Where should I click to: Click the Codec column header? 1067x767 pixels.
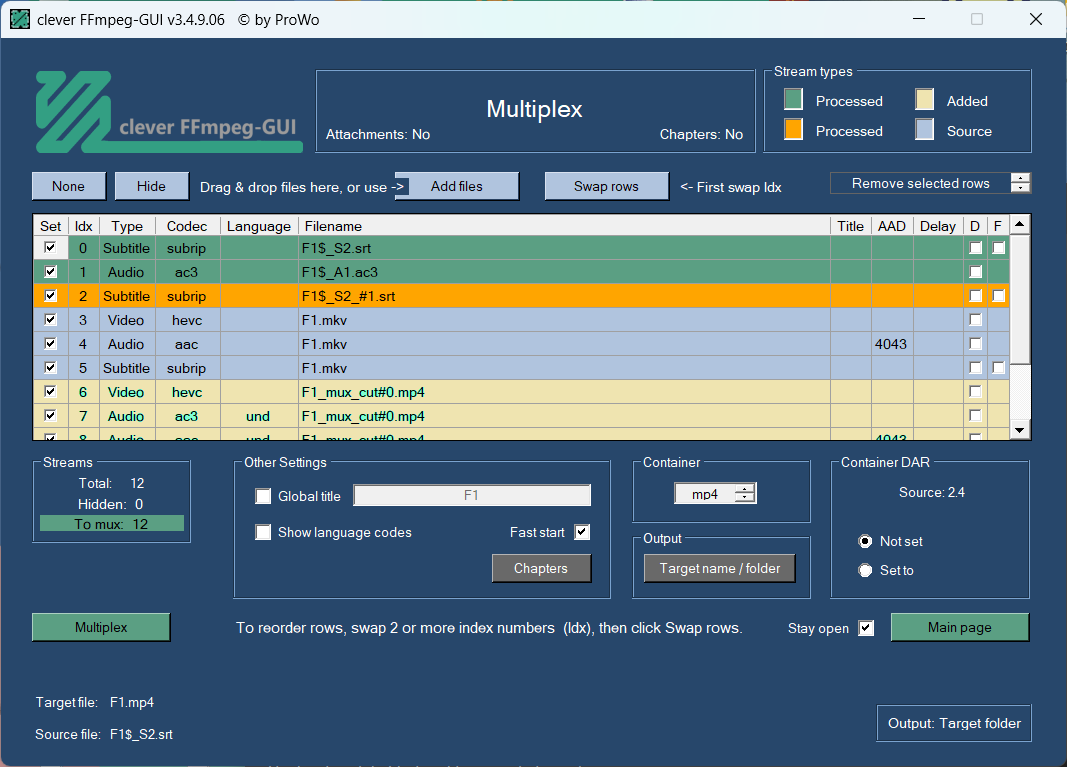click(187, 226)
